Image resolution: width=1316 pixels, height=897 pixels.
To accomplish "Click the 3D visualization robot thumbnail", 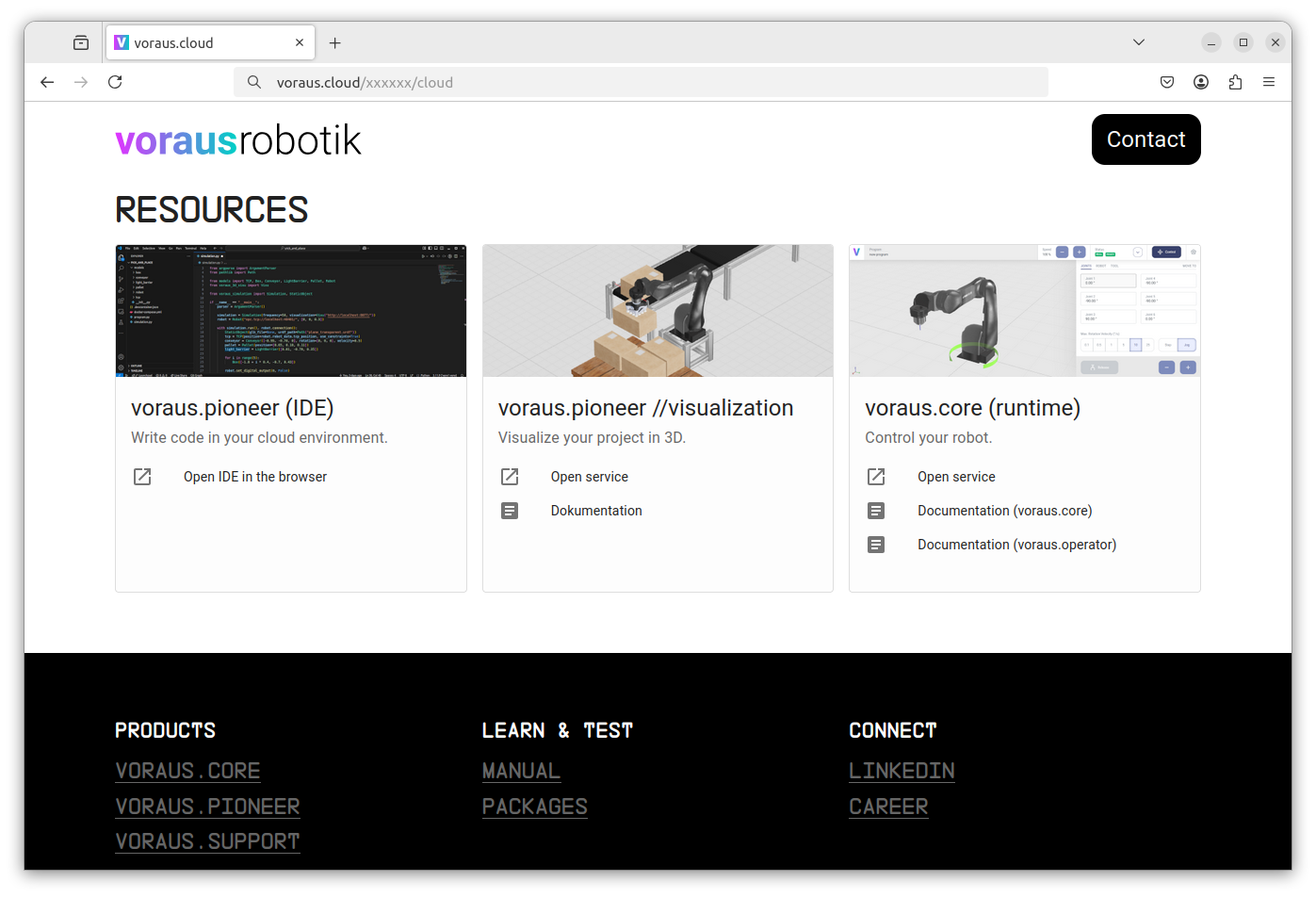I will point(658,311).
